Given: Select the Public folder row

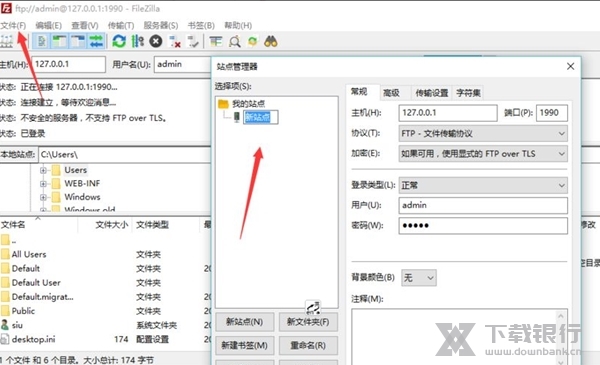Looking at the screenshot, I should [105, 311].
